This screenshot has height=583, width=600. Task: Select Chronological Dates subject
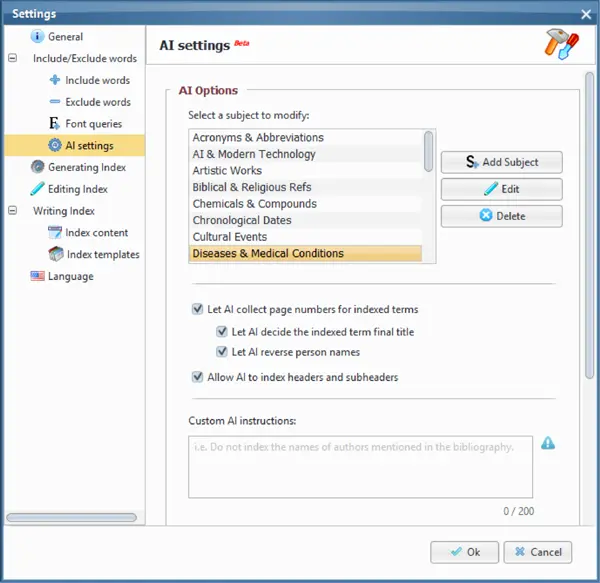(306, 220)
